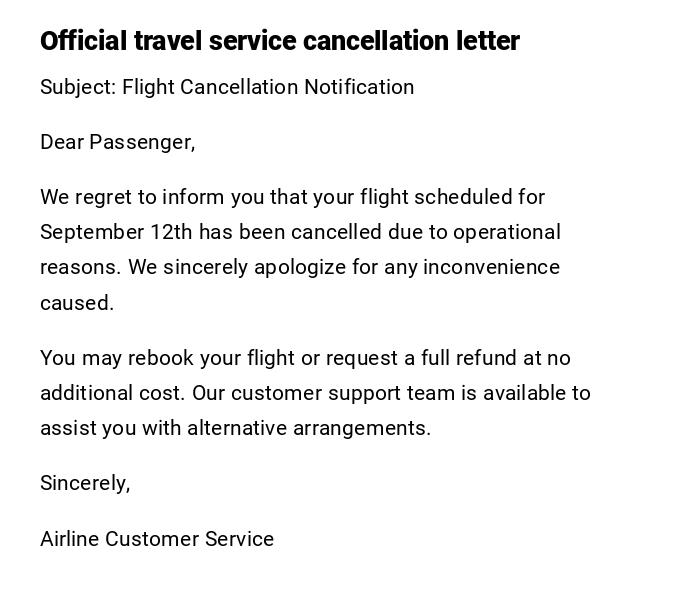The image size is (700, 601).
Task: Click the words "Flight Cancellation Notification"
Action: tap(268, 87)
